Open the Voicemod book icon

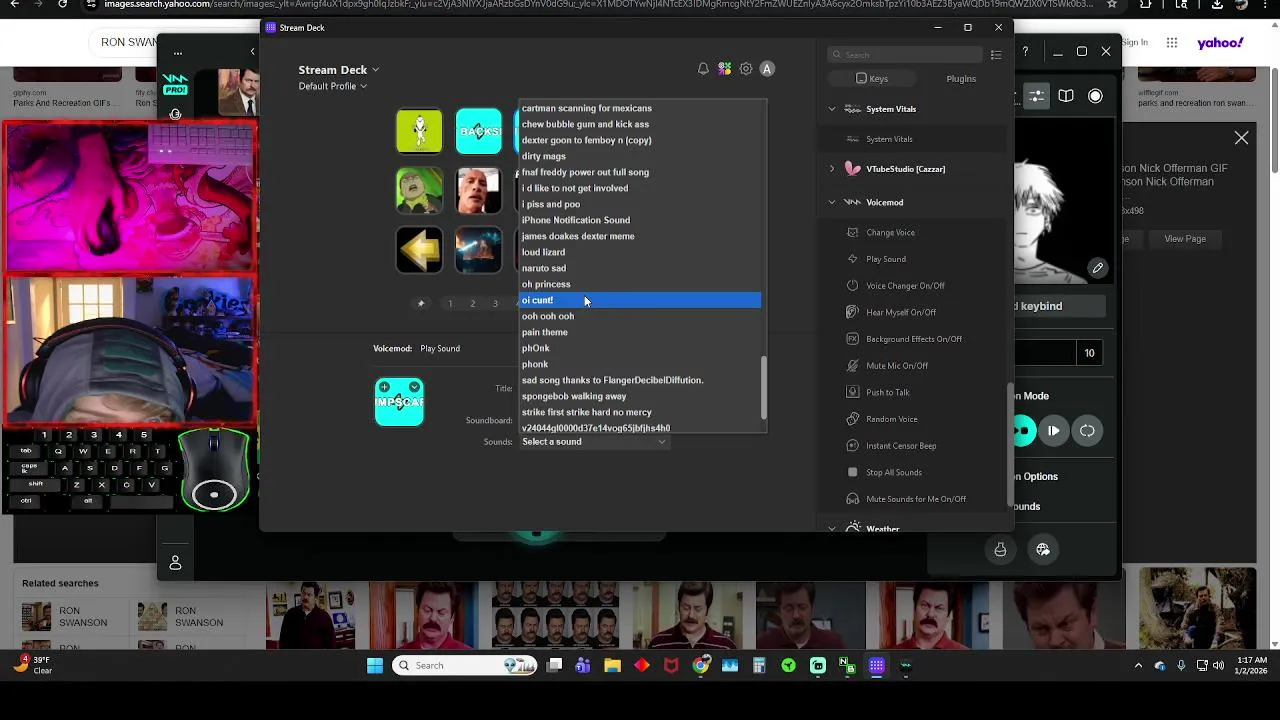click(x=1066, y=96)
